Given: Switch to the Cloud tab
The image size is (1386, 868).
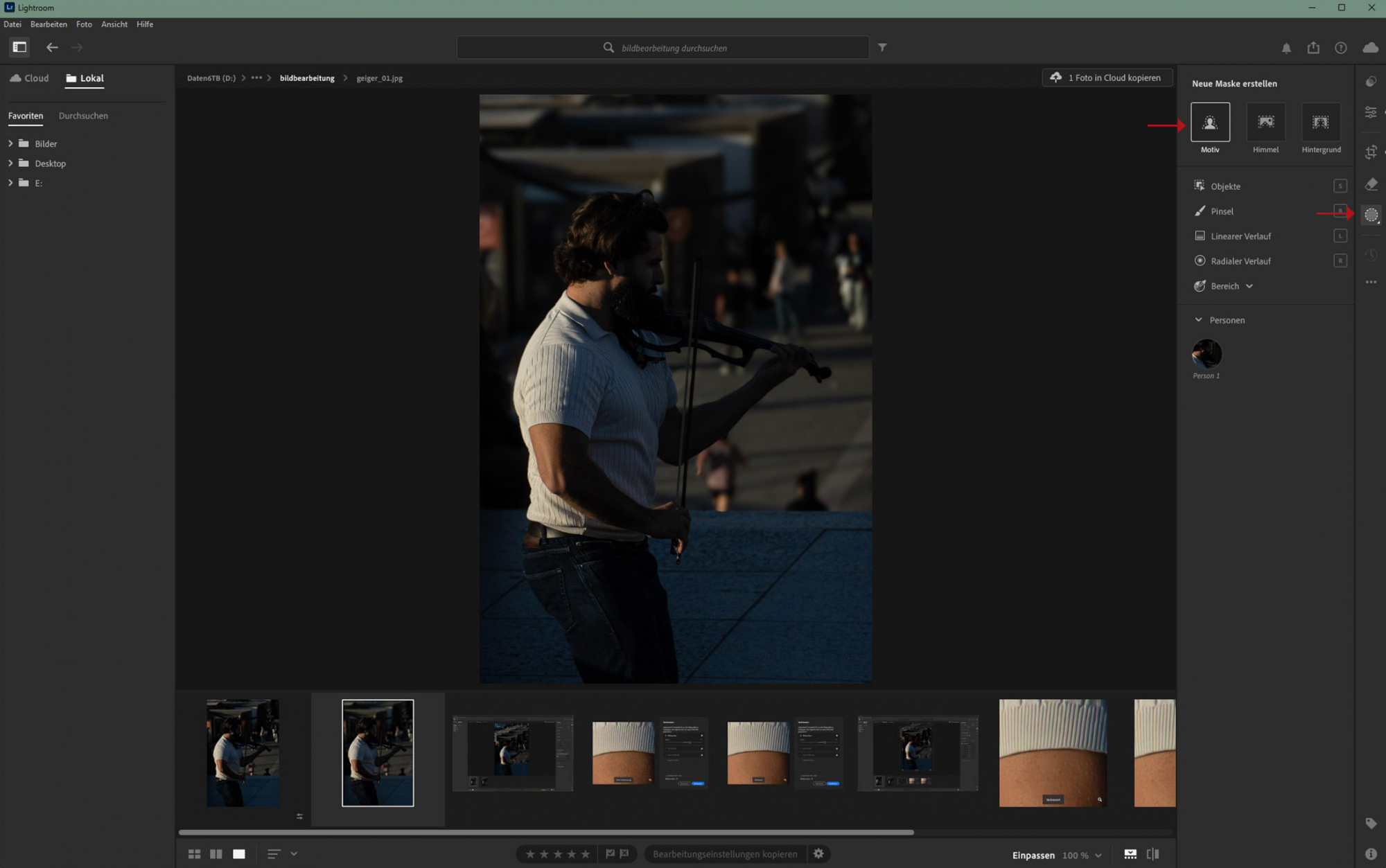Looking at the screenshot, I should (30, 78).
